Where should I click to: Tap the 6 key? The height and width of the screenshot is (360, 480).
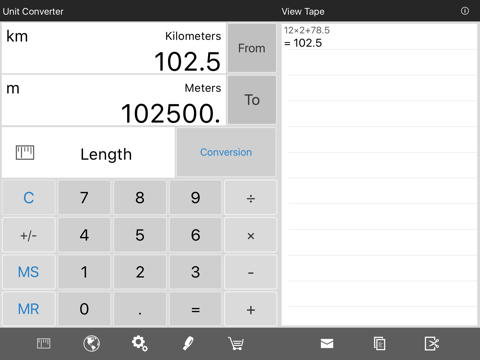click(x=196, y=235)
